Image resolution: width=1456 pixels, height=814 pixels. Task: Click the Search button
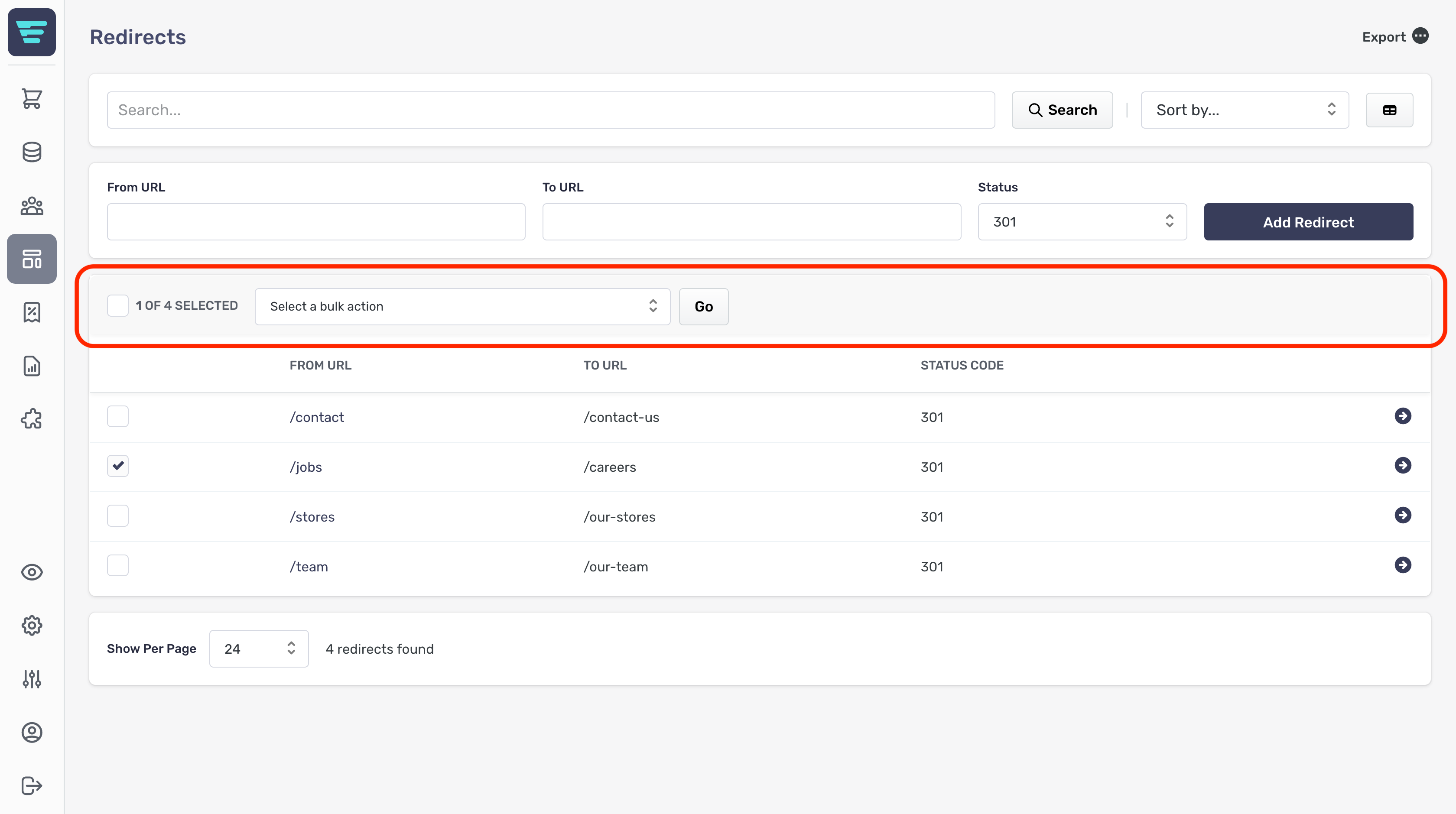click(1062, 110)
